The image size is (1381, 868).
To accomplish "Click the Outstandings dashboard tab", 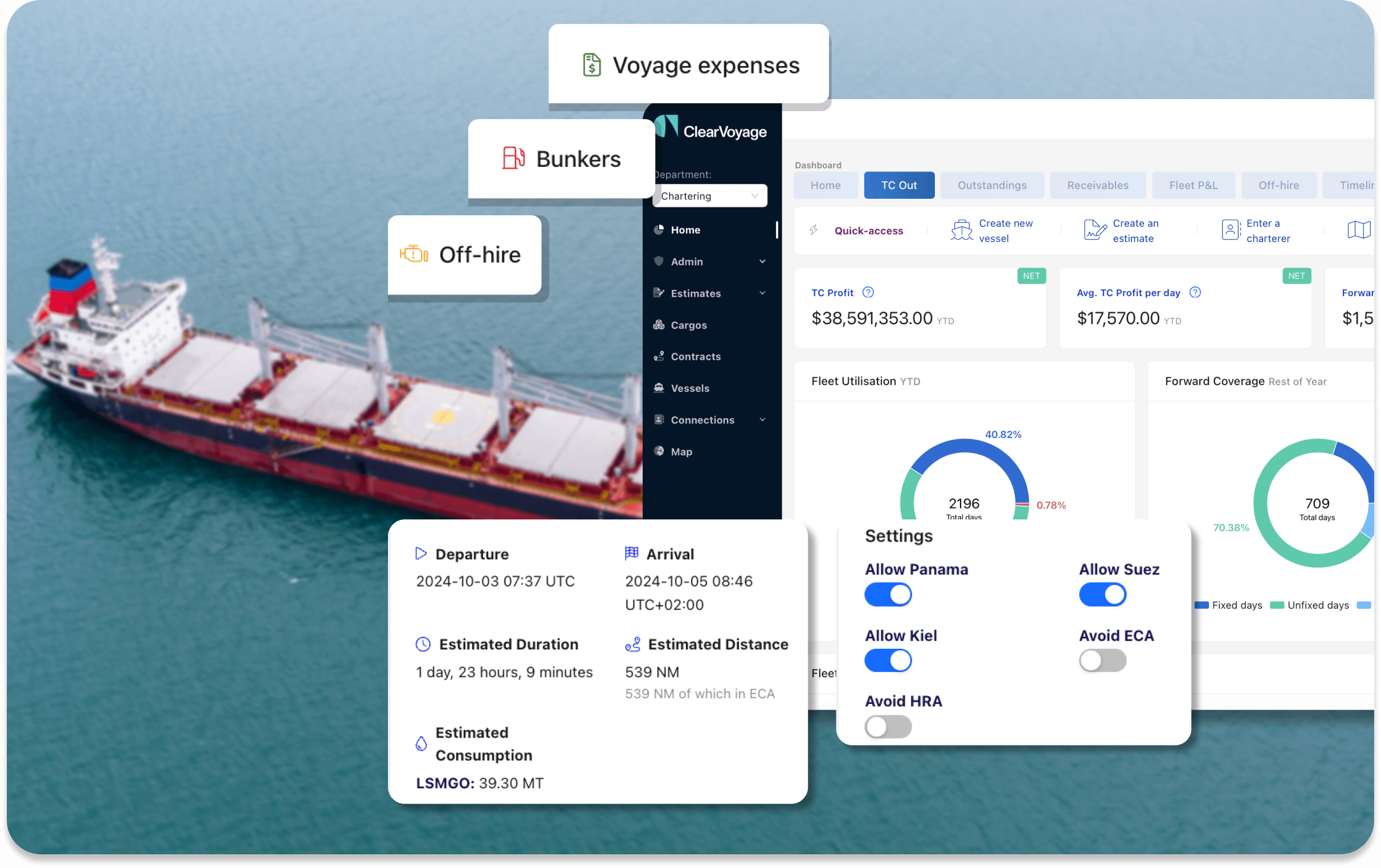I will 990,183.
